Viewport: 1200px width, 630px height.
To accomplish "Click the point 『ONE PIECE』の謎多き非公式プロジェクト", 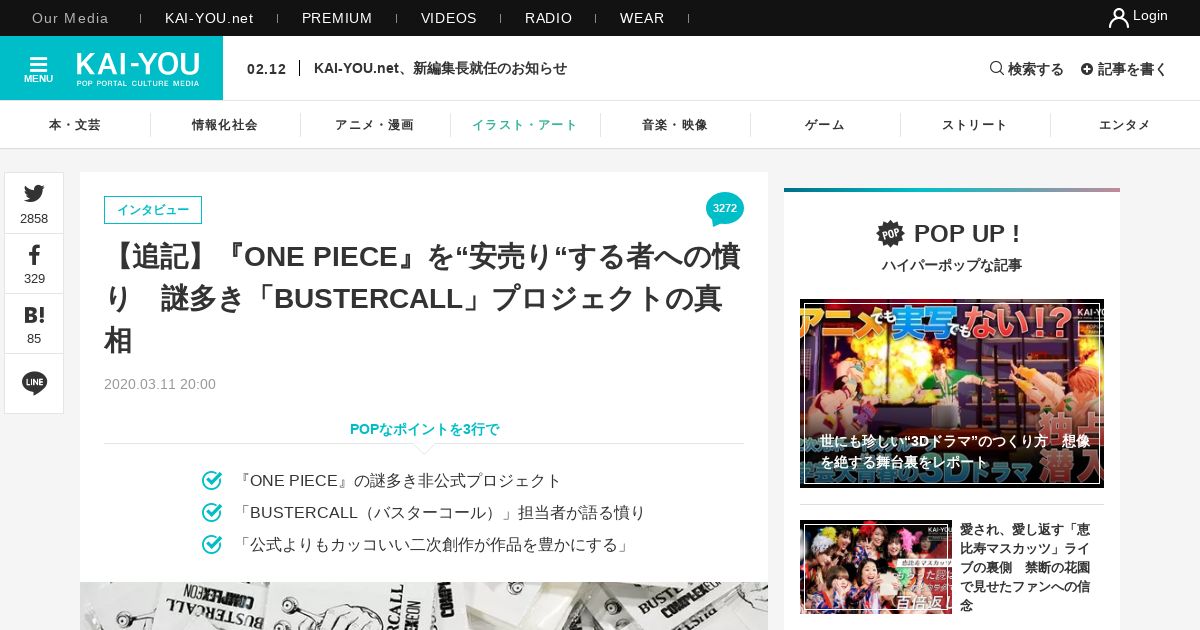I will pos(399,481).
